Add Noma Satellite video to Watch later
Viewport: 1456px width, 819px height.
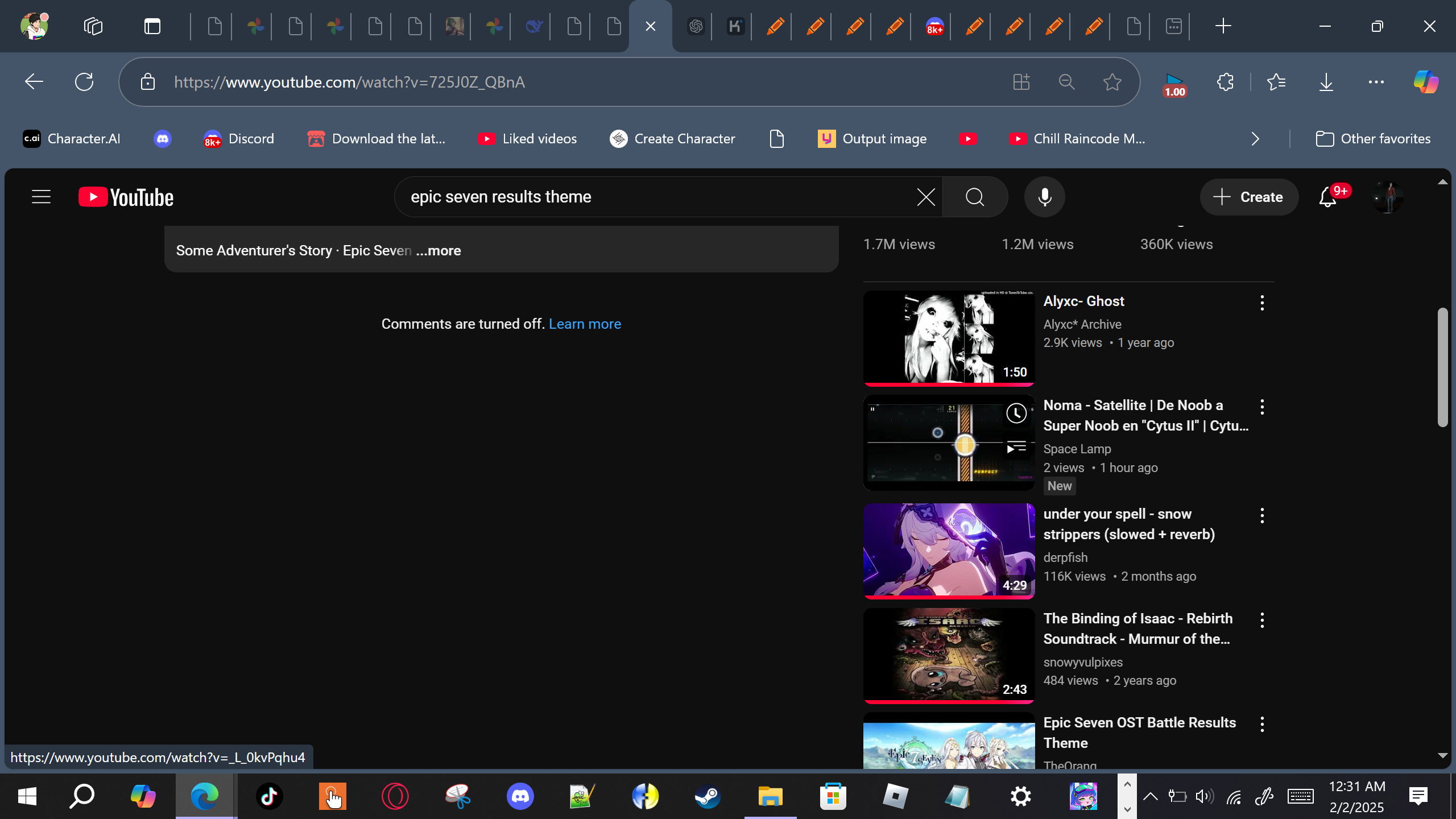(1016, 413)
